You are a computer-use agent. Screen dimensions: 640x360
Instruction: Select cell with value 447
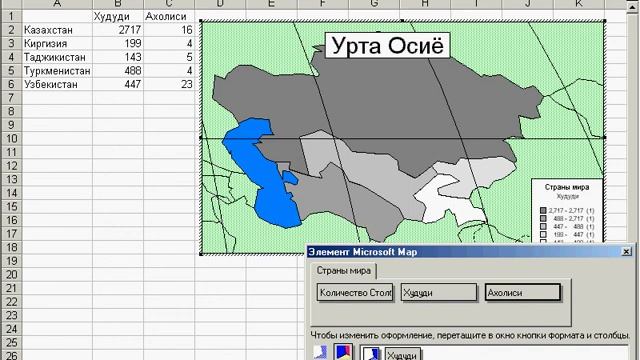[x=118, y=84]
